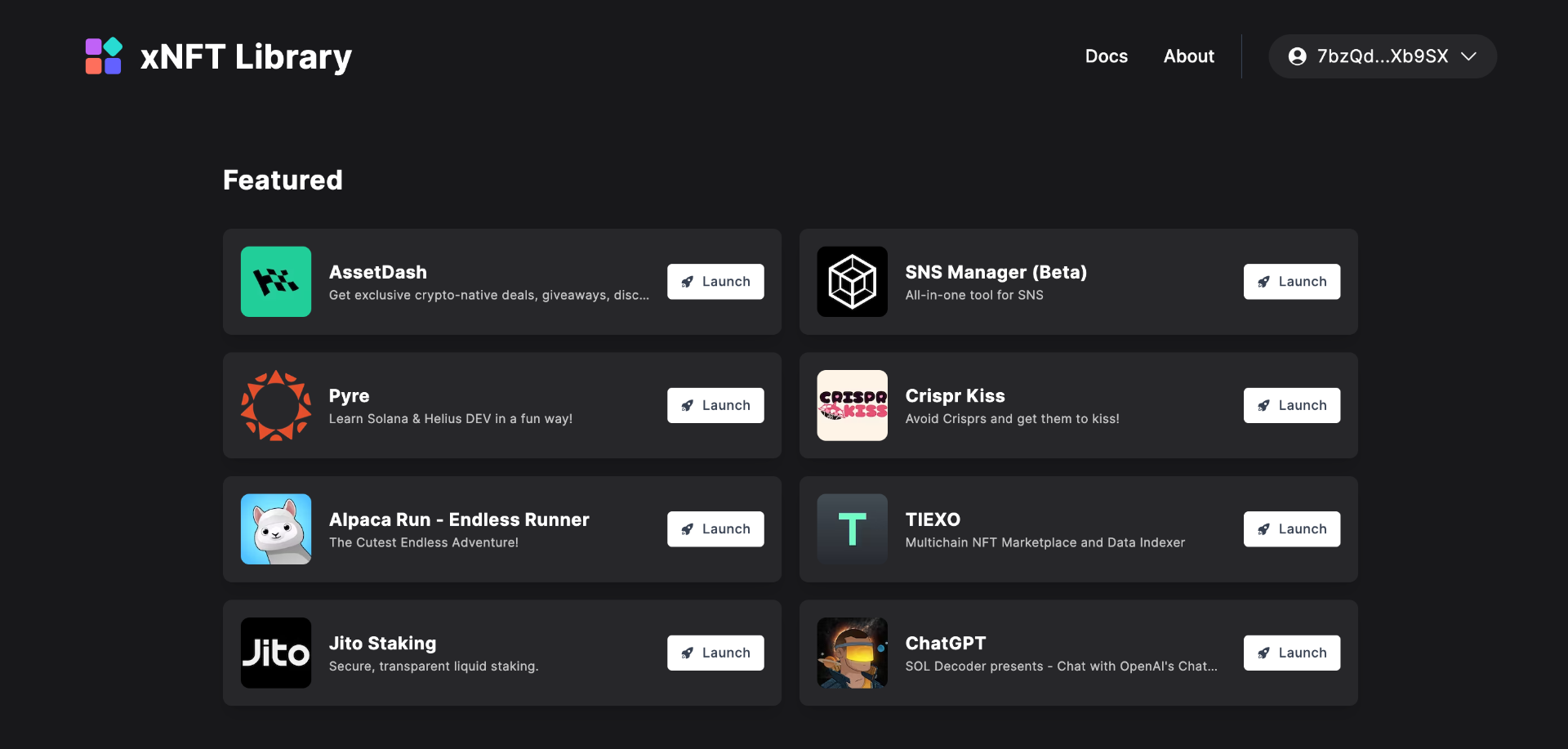Click 'All-in-one tool for SNS' description

pyautogui.click(x=974, y=295)
